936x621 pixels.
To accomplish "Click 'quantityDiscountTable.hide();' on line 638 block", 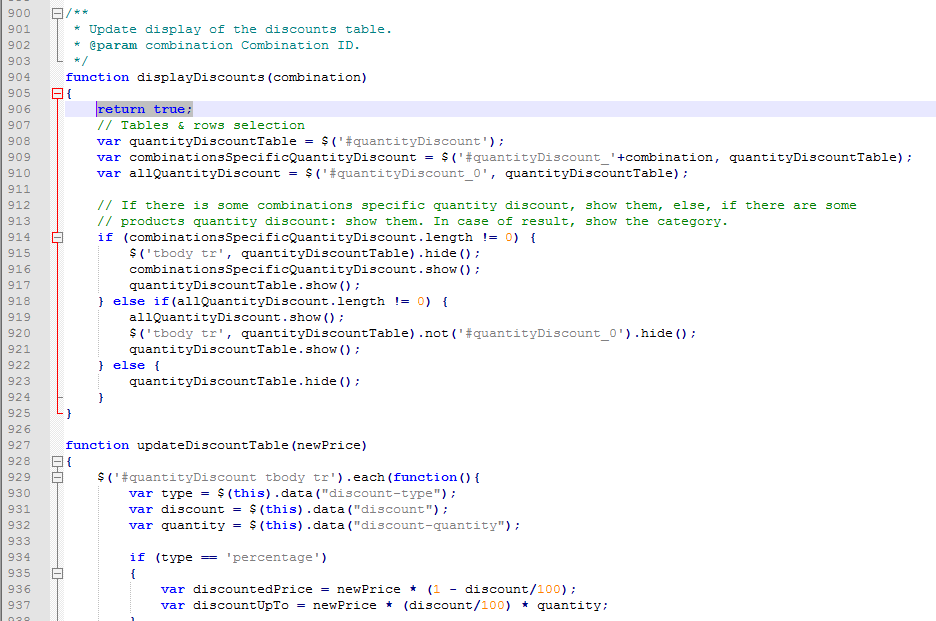I will [x=245, y=381].
